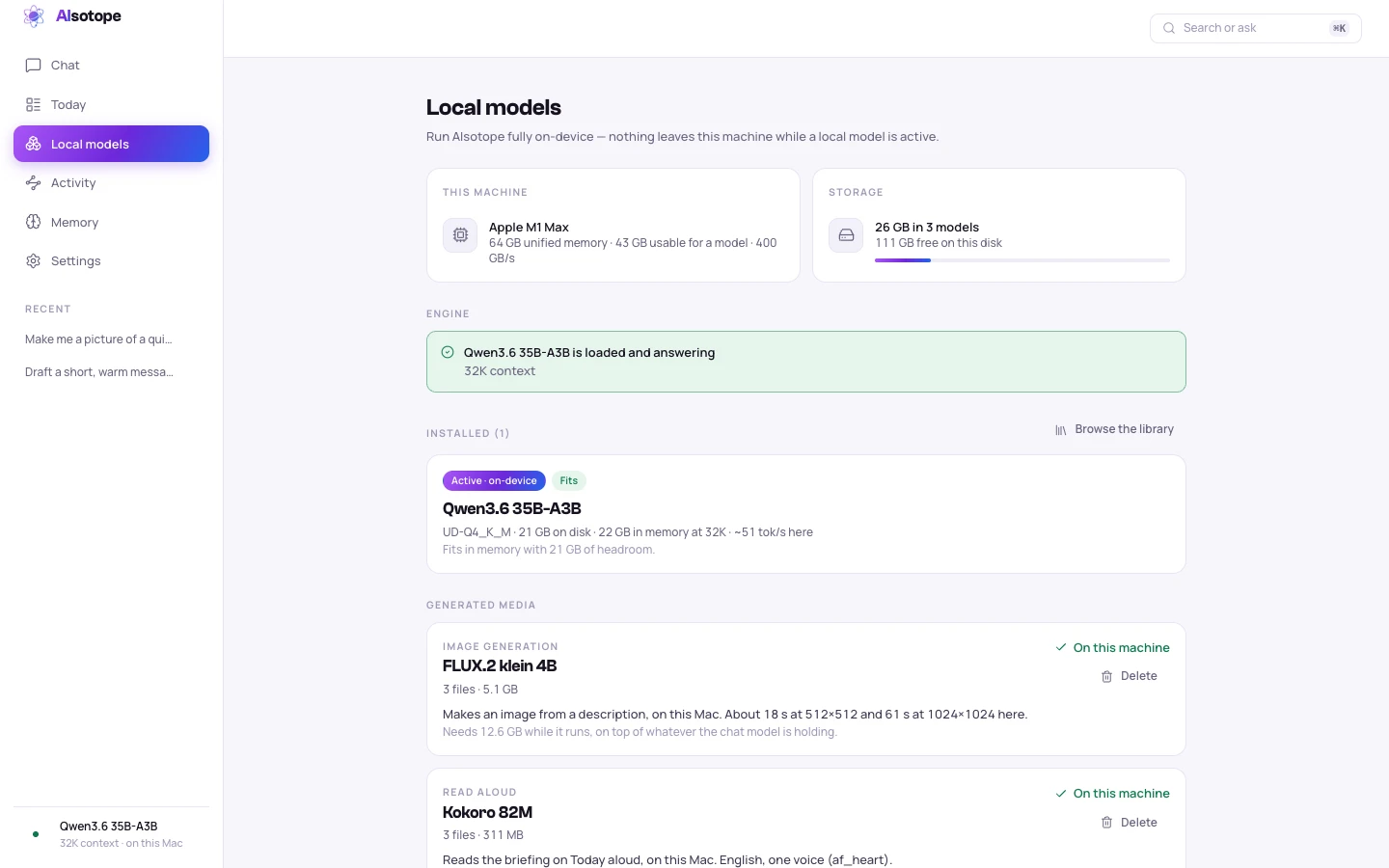
Task: Open the Local models menu item
Action: click(111, 144)
